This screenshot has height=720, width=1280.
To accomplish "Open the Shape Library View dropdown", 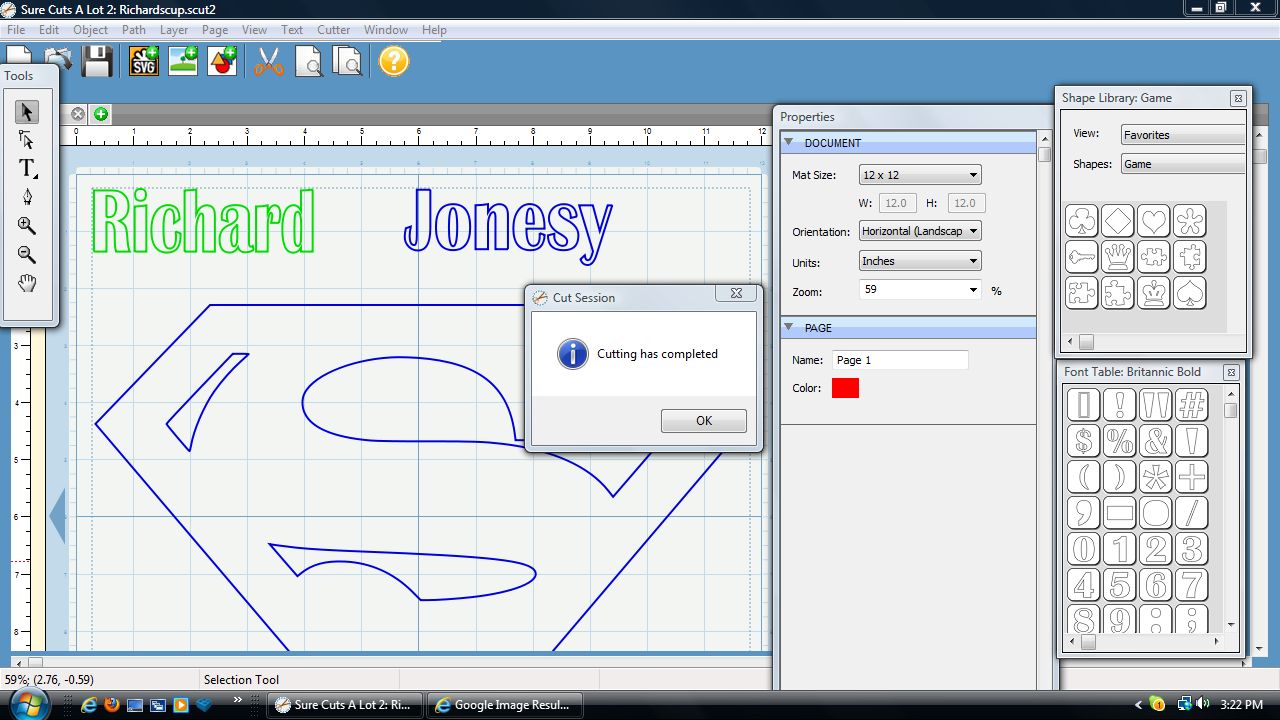I will coord(1182,135).
